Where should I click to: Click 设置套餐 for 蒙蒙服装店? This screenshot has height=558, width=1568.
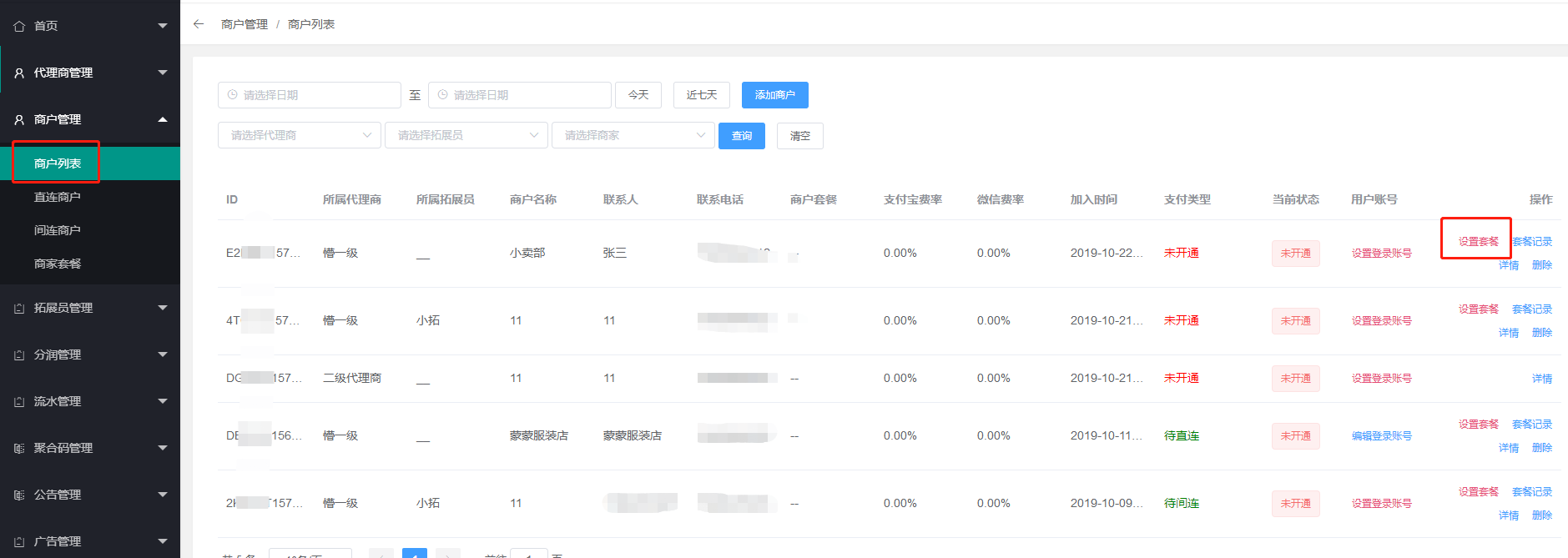pos(1479,425)
